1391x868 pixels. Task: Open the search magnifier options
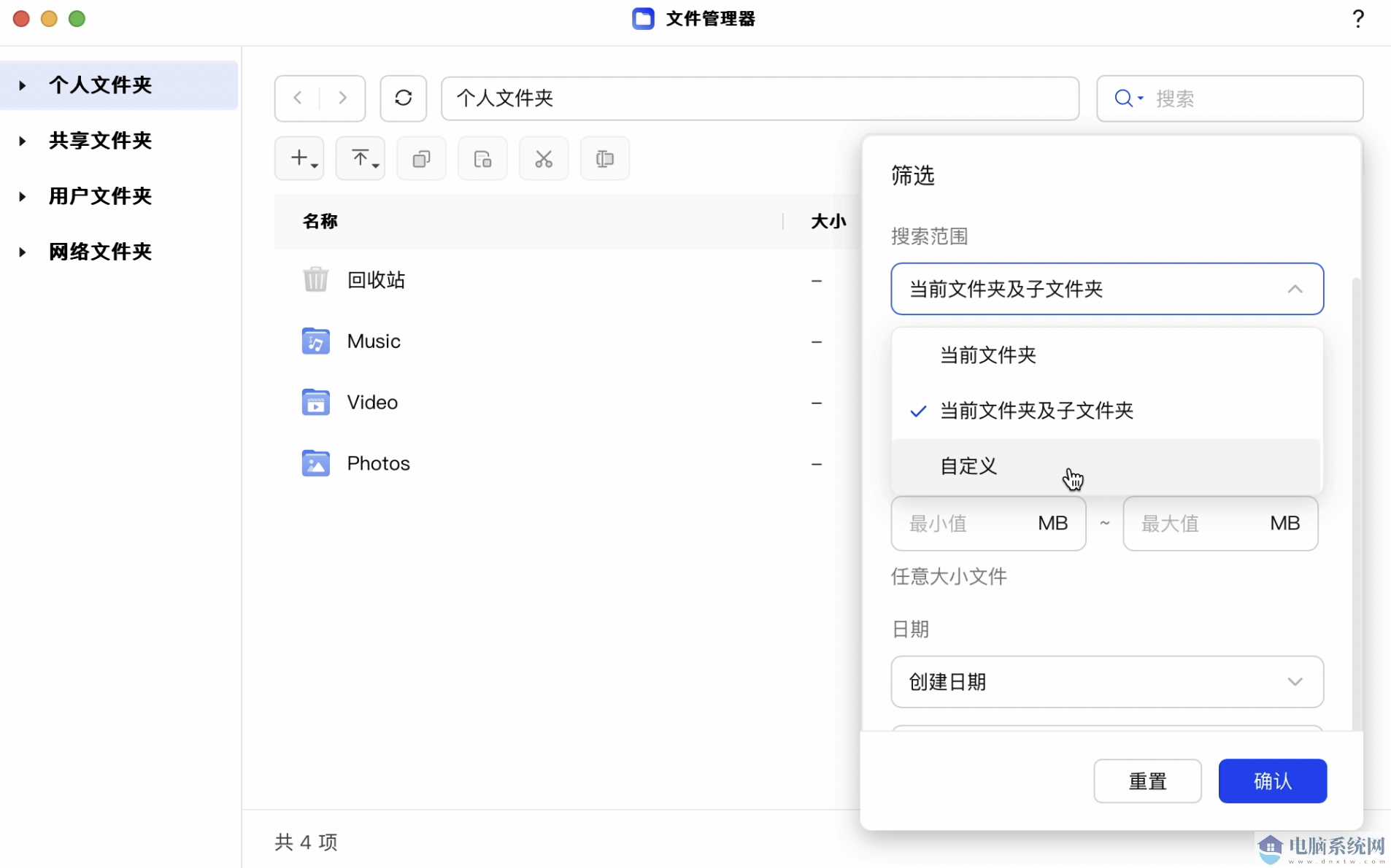click(x=1129, y=98)
